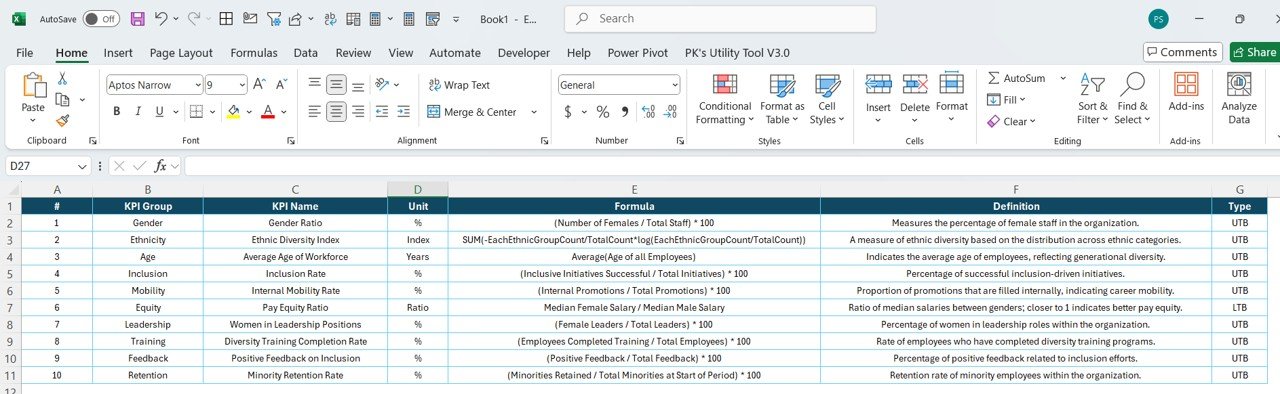Switch to the Page Layout tab

[181, 53]
